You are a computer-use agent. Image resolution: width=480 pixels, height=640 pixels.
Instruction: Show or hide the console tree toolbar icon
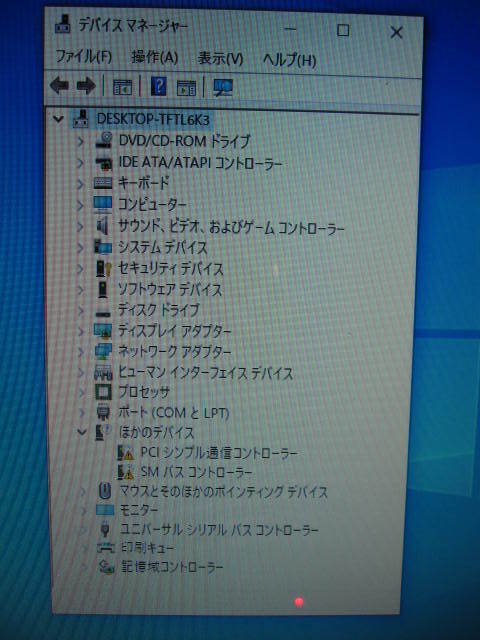122,87
